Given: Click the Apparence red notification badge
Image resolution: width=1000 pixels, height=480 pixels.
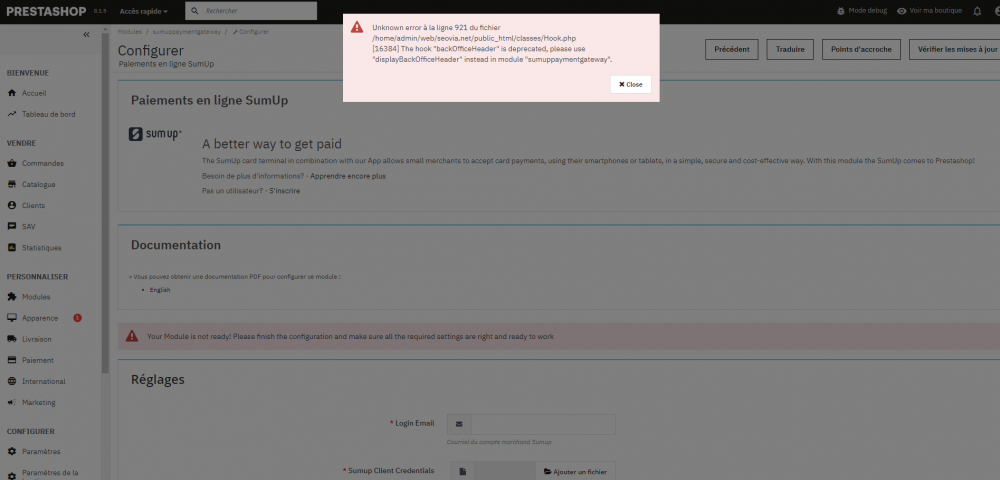Looking at the screenshot, I should point(77,318).
